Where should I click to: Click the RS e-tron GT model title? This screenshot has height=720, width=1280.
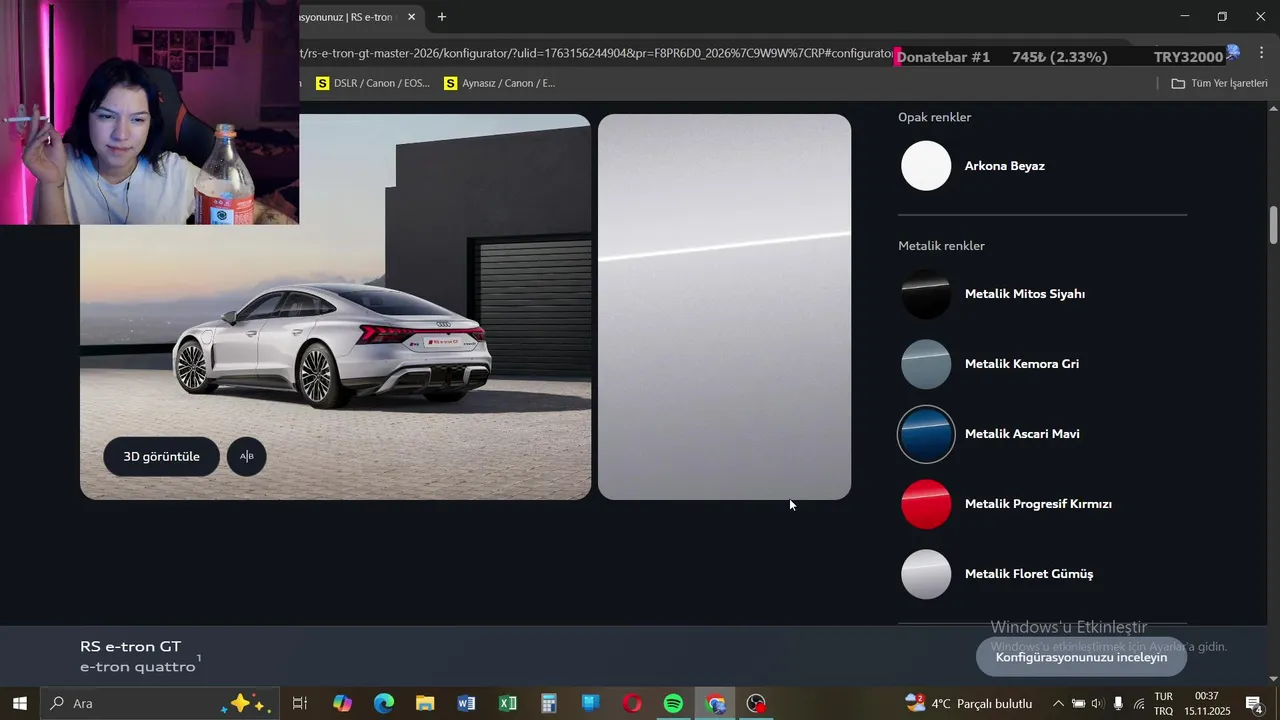130,647
